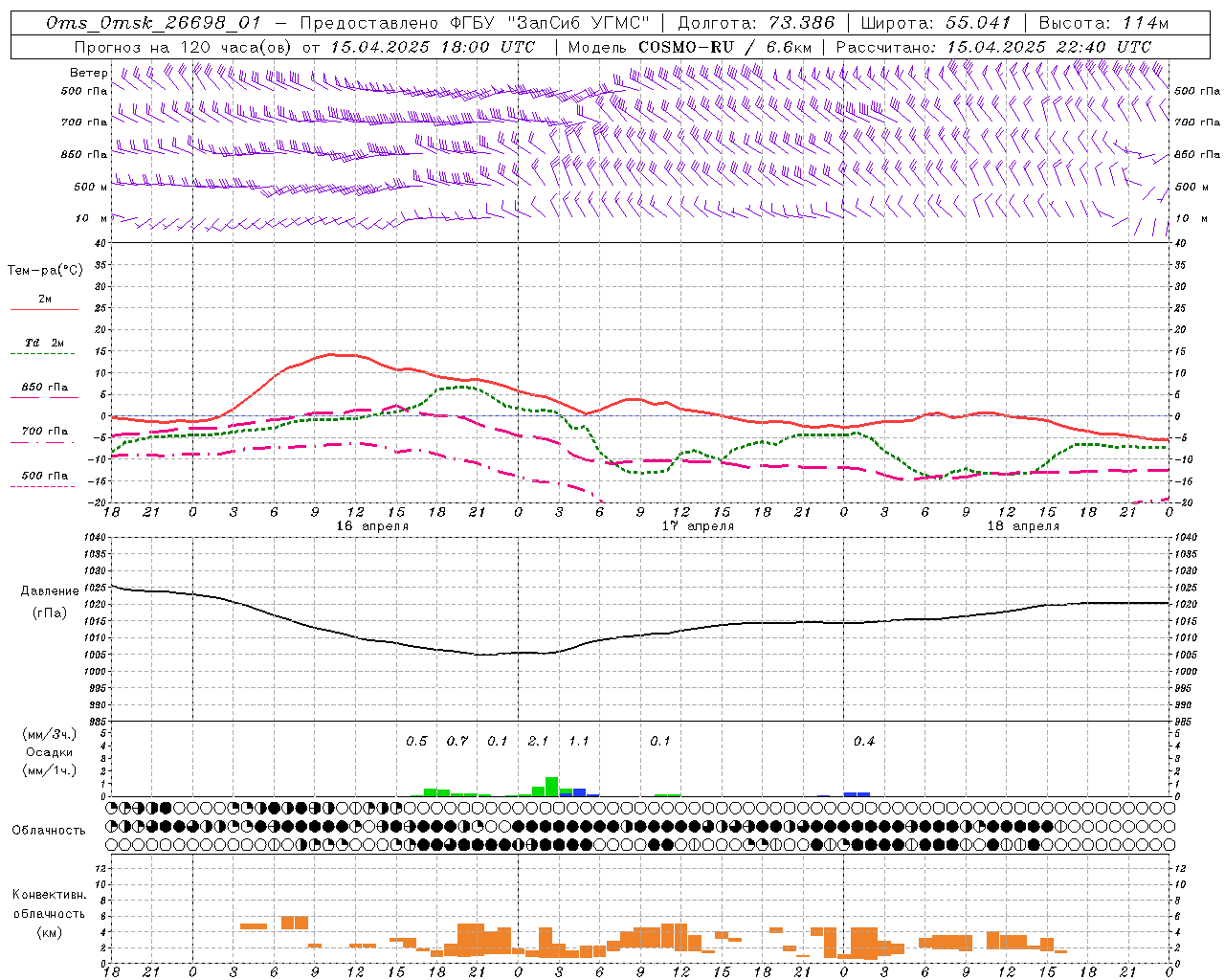1225x980 pixels.
Task: Click the station title "Oms_Omsk_26698_01"
Action: (x=153, y=23)
